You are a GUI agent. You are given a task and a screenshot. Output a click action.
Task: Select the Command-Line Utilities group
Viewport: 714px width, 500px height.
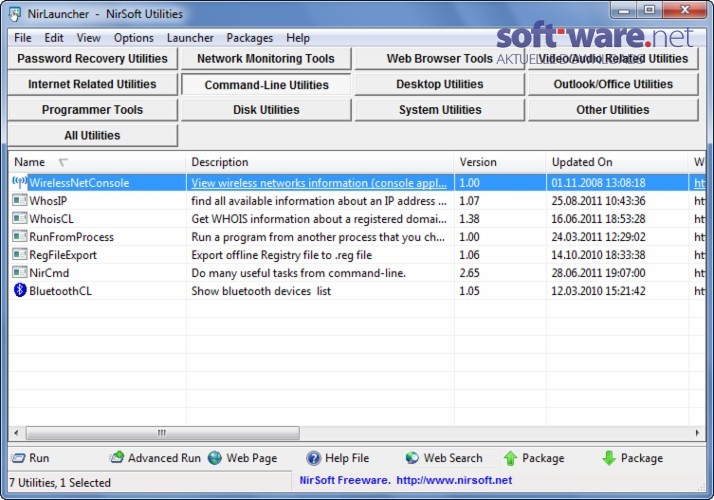click(x=266, y=85)
